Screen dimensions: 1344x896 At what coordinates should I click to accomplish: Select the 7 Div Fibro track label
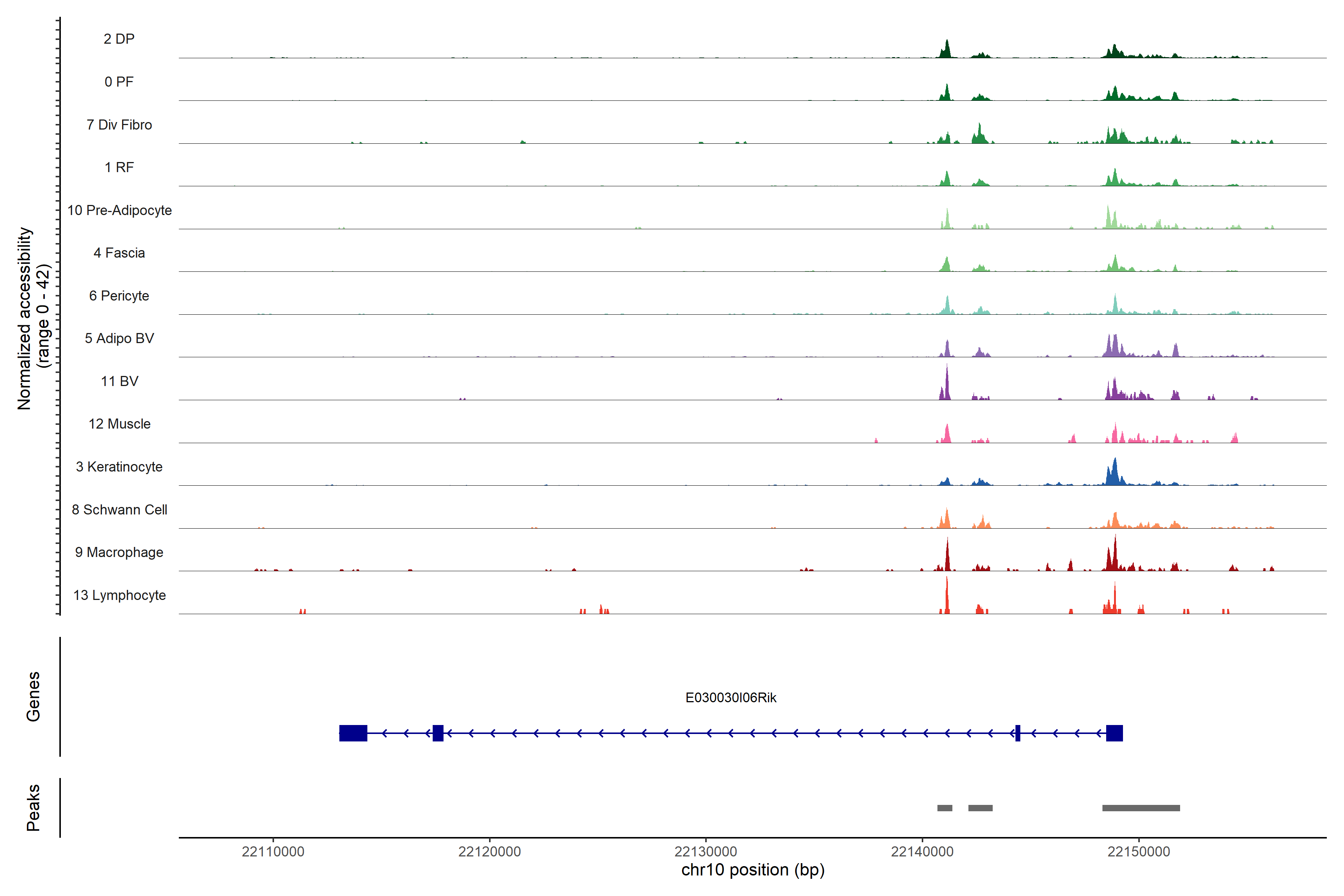[119, 125]
